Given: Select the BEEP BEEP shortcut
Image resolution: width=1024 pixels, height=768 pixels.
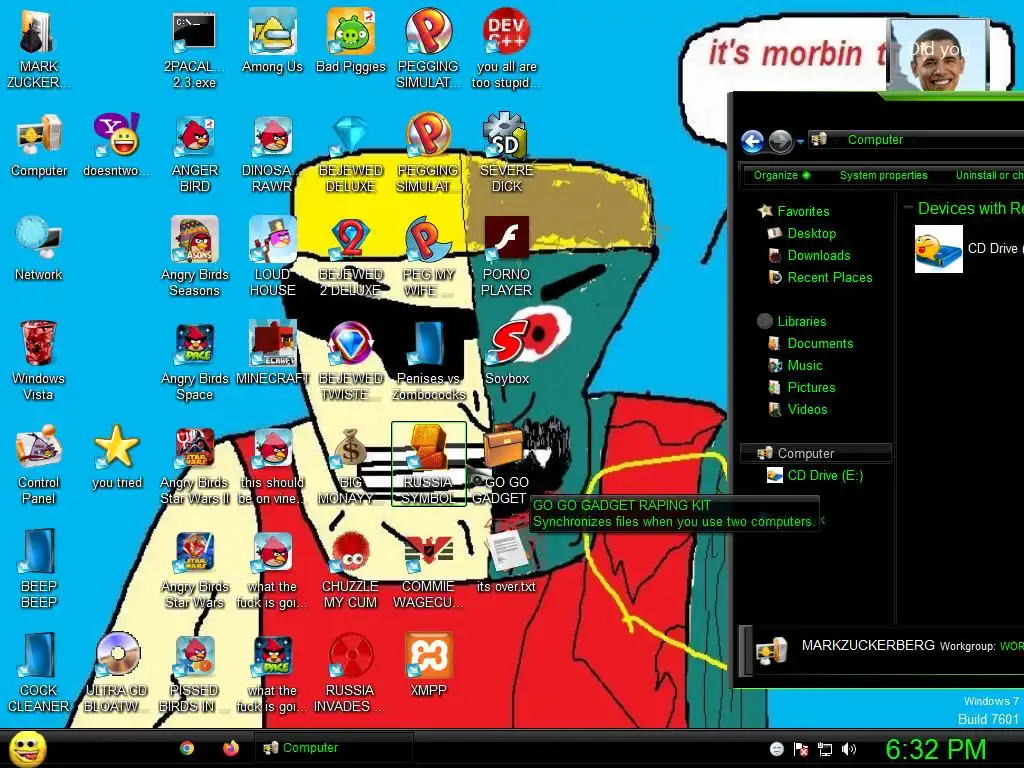Looking at the screenshot, I should pyautogui.click(x=39, y=568).
